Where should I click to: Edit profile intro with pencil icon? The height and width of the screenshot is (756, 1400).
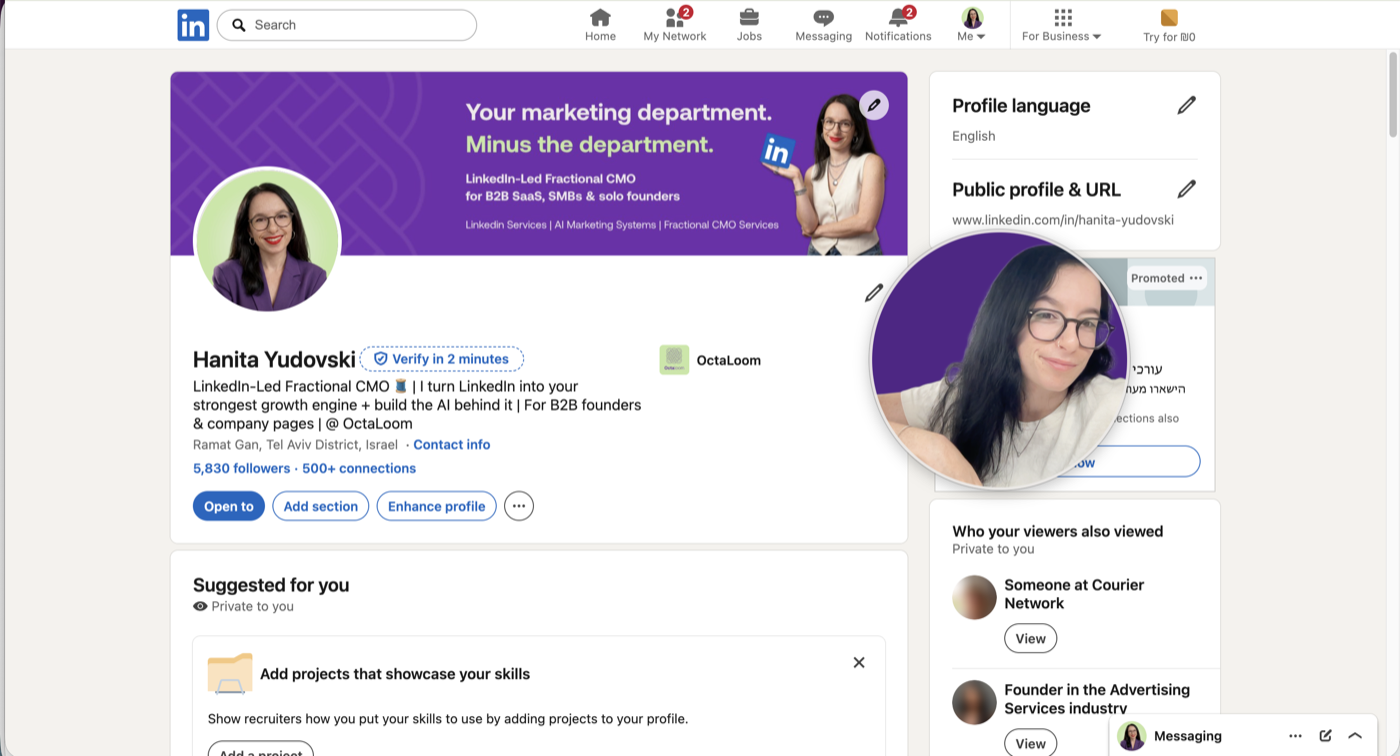(x=874, y=293)
